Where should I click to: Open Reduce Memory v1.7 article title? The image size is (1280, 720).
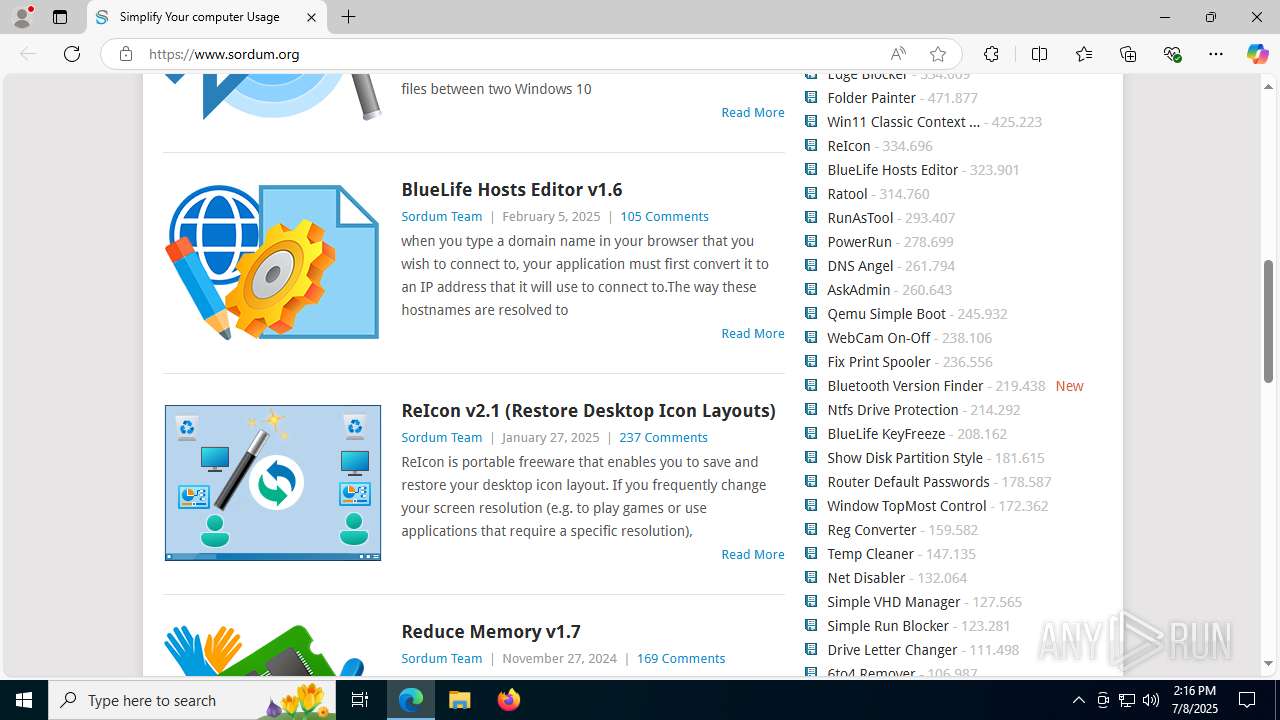tap(491, 631)
